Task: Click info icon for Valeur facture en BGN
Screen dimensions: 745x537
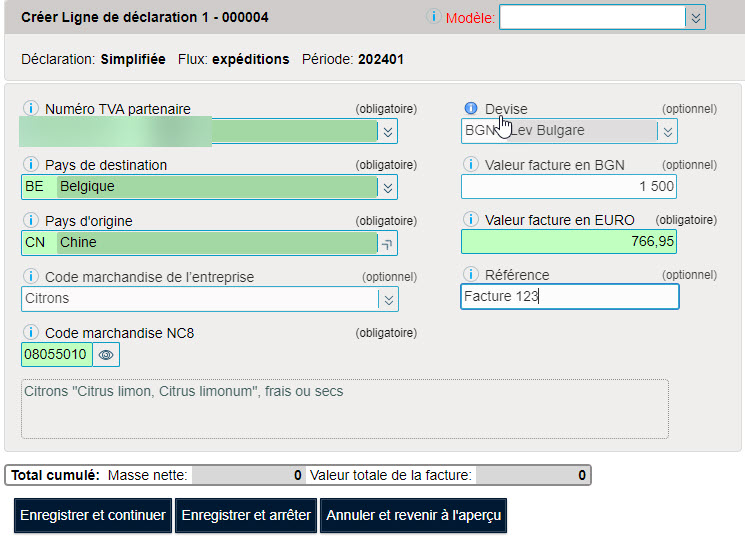Action: click(x=471, y=164)
